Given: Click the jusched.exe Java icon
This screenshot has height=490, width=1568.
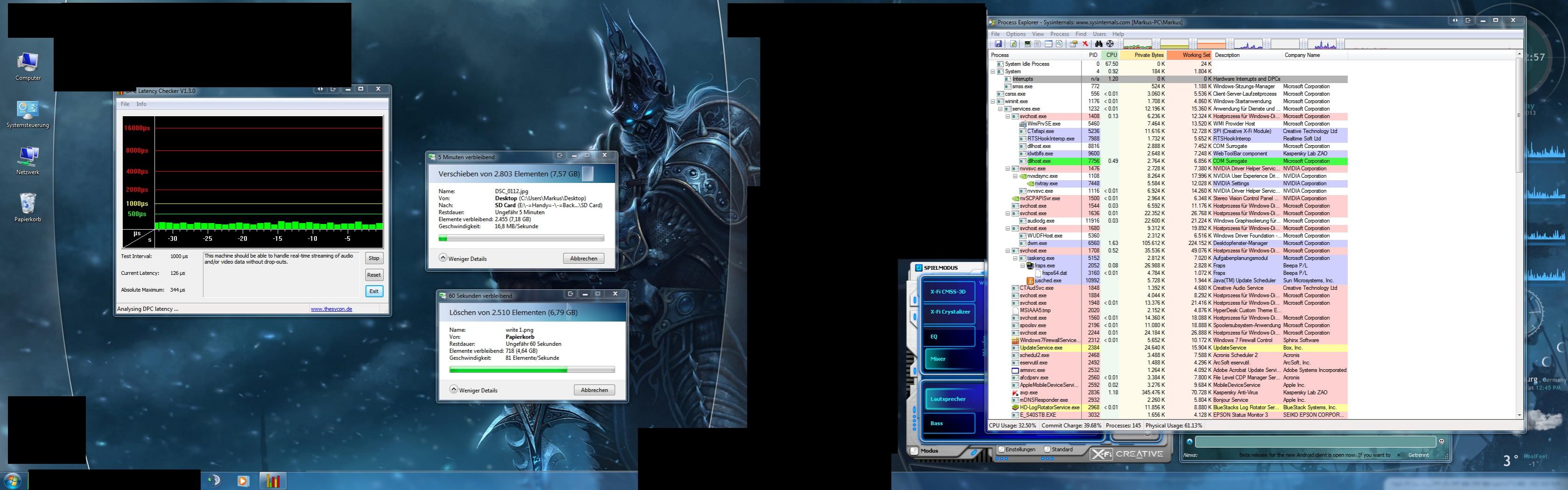Looking at the screenshot, I should coord(1030,280).
